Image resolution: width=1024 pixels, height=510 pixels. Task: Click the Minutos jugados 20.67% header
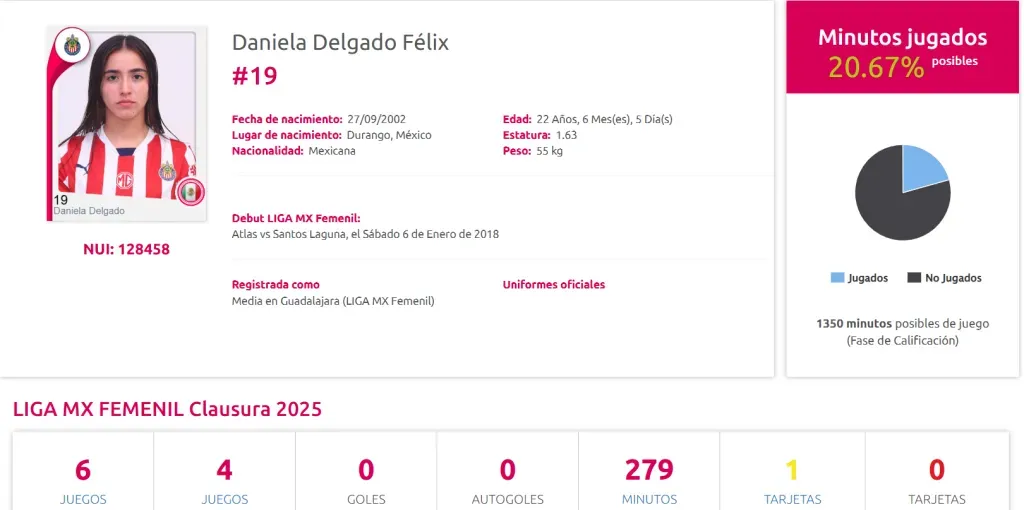pyautogui.click(x=902, y=52)
